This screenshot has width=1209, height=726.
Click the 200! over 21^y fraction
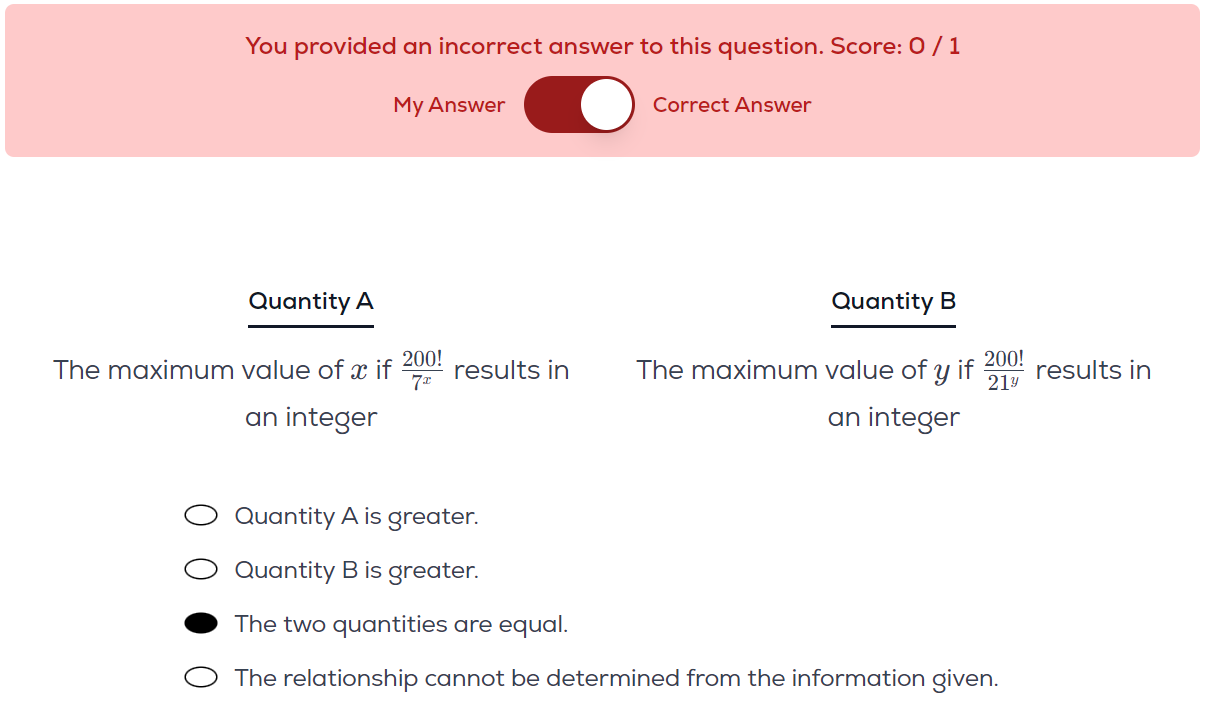[x=1004, y=370]
